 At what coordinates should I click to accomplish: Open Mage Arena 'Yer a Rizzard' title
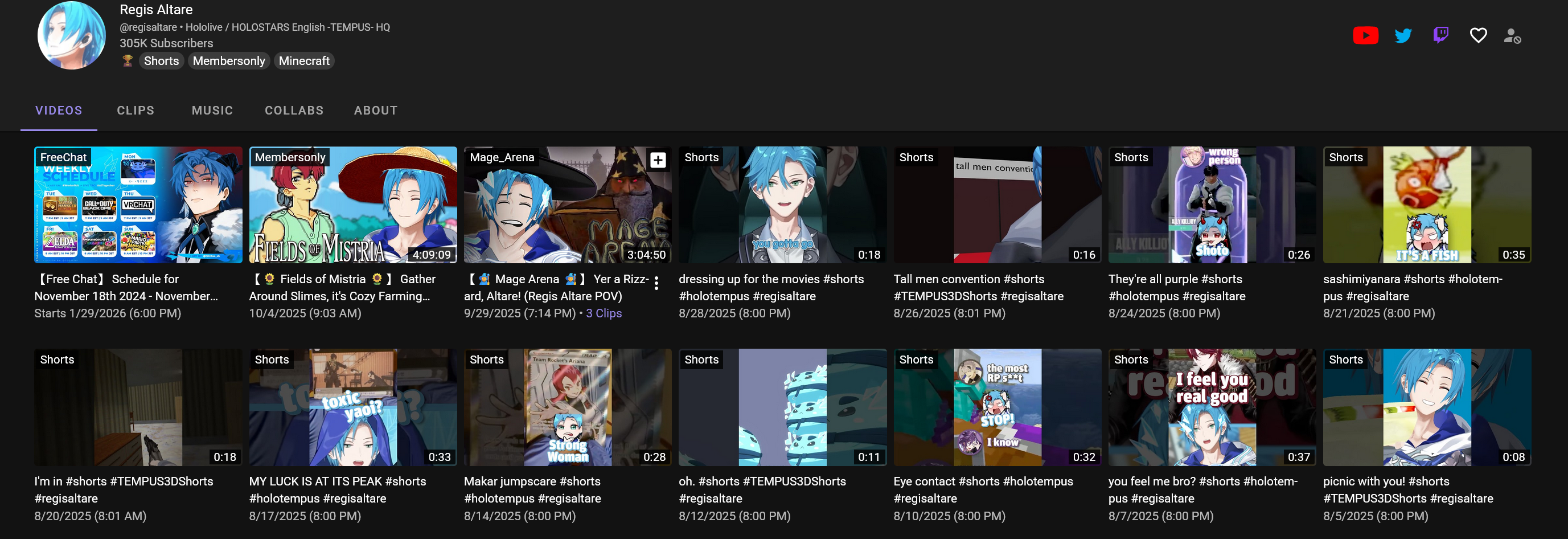coord(556,288)
